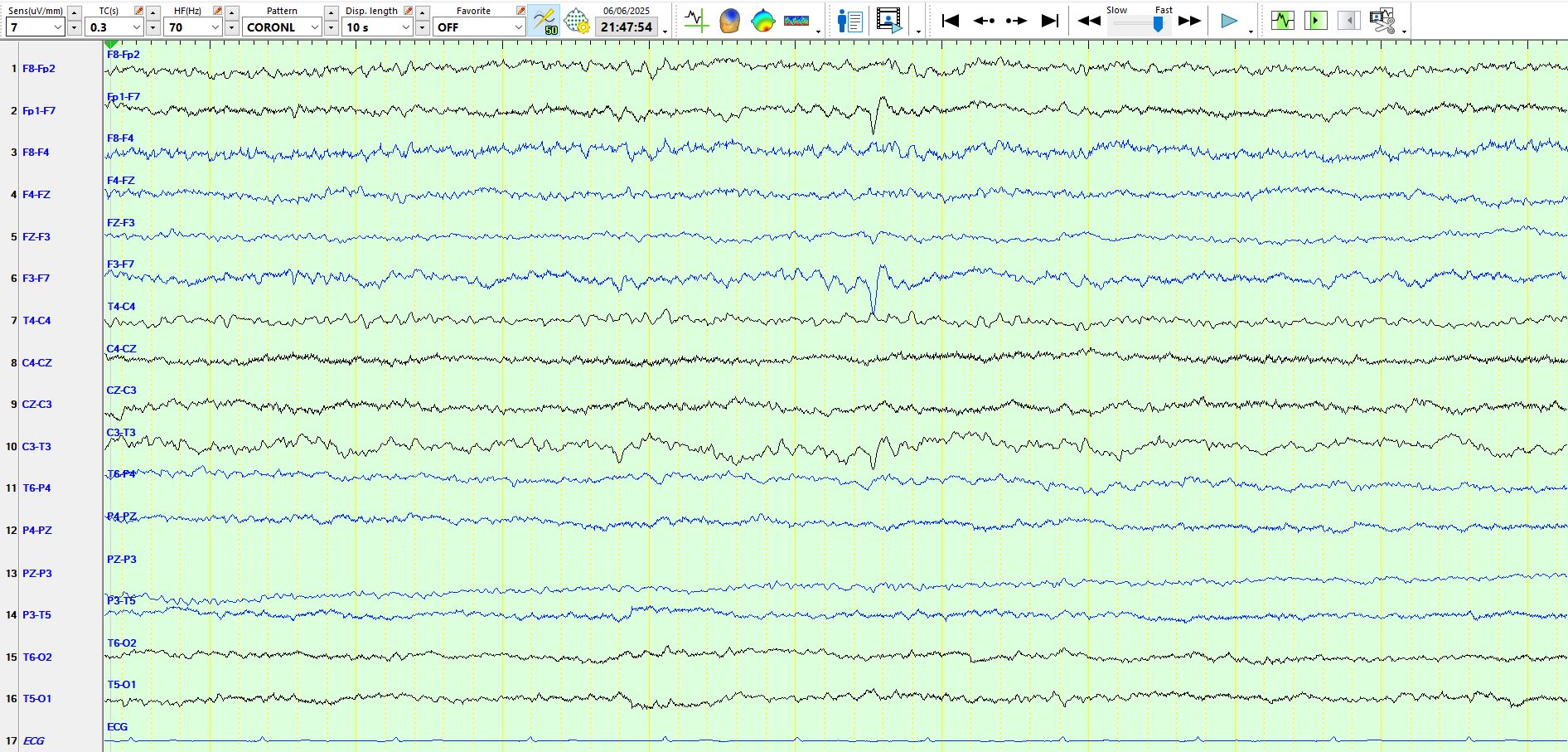Image resolution: width=1568 pixels, height=752 pixels.
Task: Decrease TC(s) with its down arrow
Action: click(x=153, y=27)
